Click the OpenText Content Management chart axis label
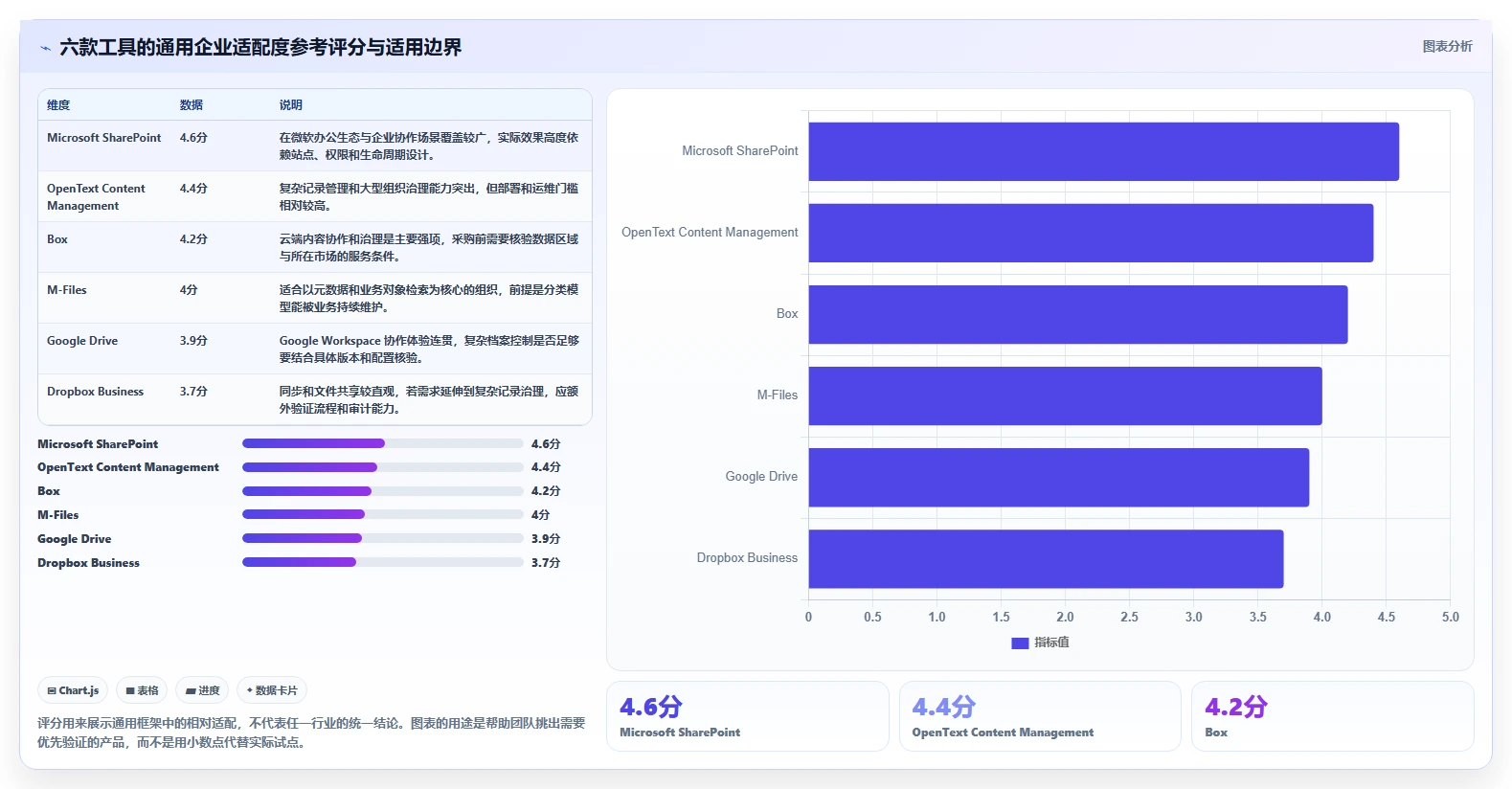 point(710,233)
